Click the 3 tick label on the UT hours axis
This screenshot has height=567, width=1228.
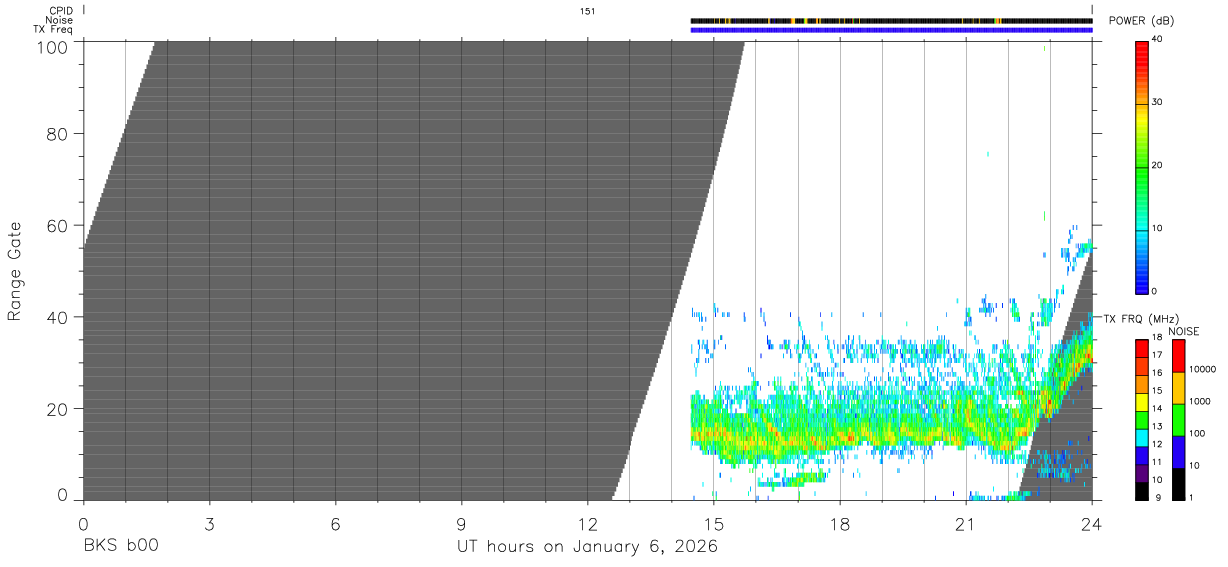[x=209, y=525]
